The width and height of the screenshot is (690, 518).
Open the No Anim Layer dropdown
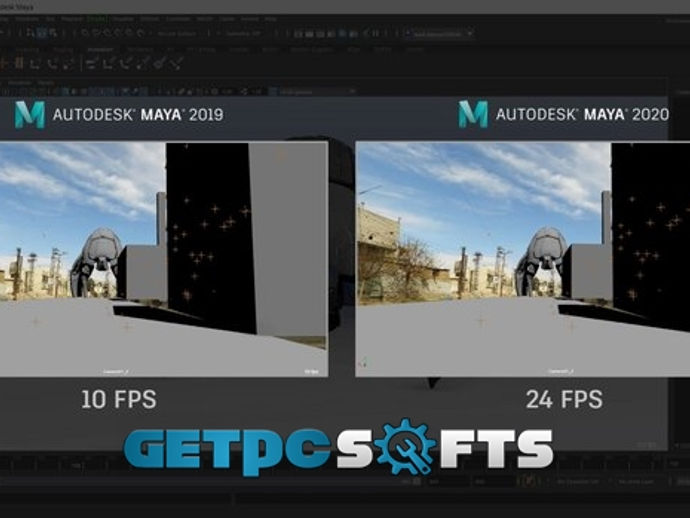(638, 482)
